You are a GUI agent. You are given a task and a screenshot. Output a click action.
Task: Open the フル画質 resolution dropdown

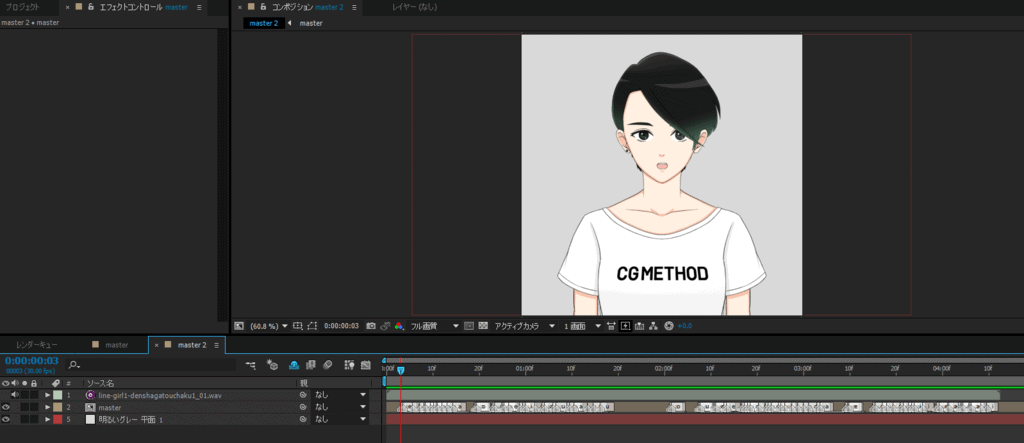pyautogui.click(x=435, y=326)
